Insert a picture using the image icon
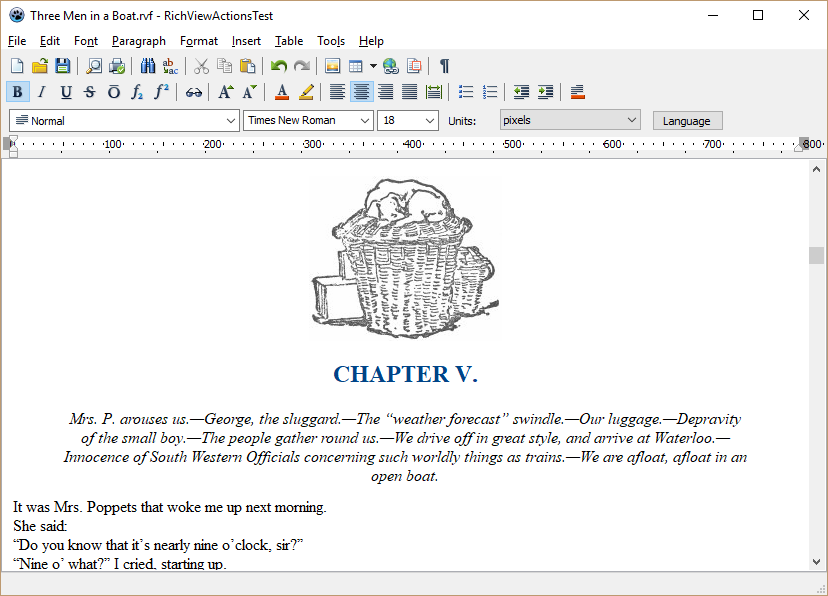Viewport: 828px width, 596px height. coord(333,66)
